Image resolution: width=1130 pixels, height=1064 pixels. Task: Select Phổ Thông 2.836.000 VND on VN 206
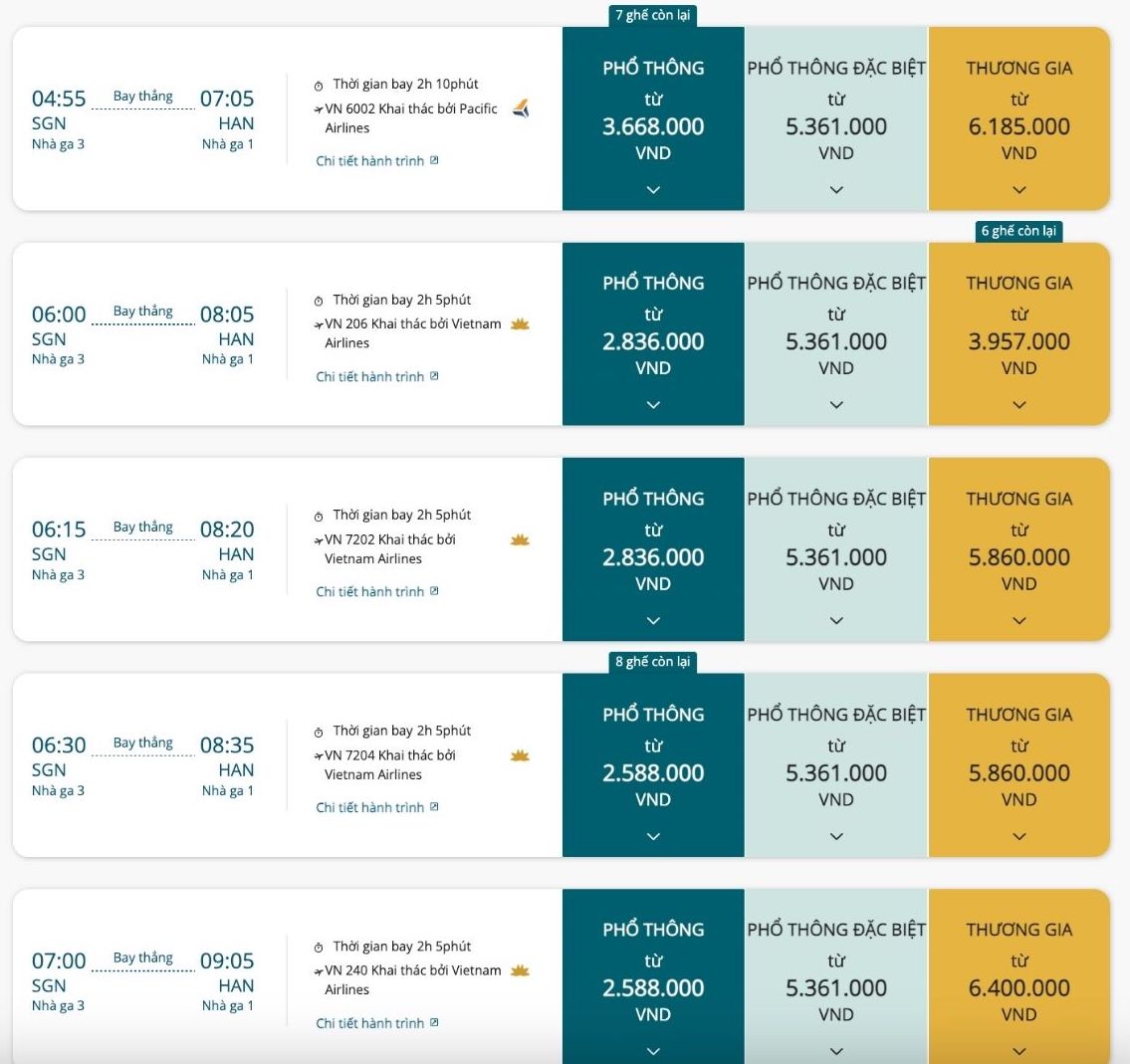click(653, 333)
